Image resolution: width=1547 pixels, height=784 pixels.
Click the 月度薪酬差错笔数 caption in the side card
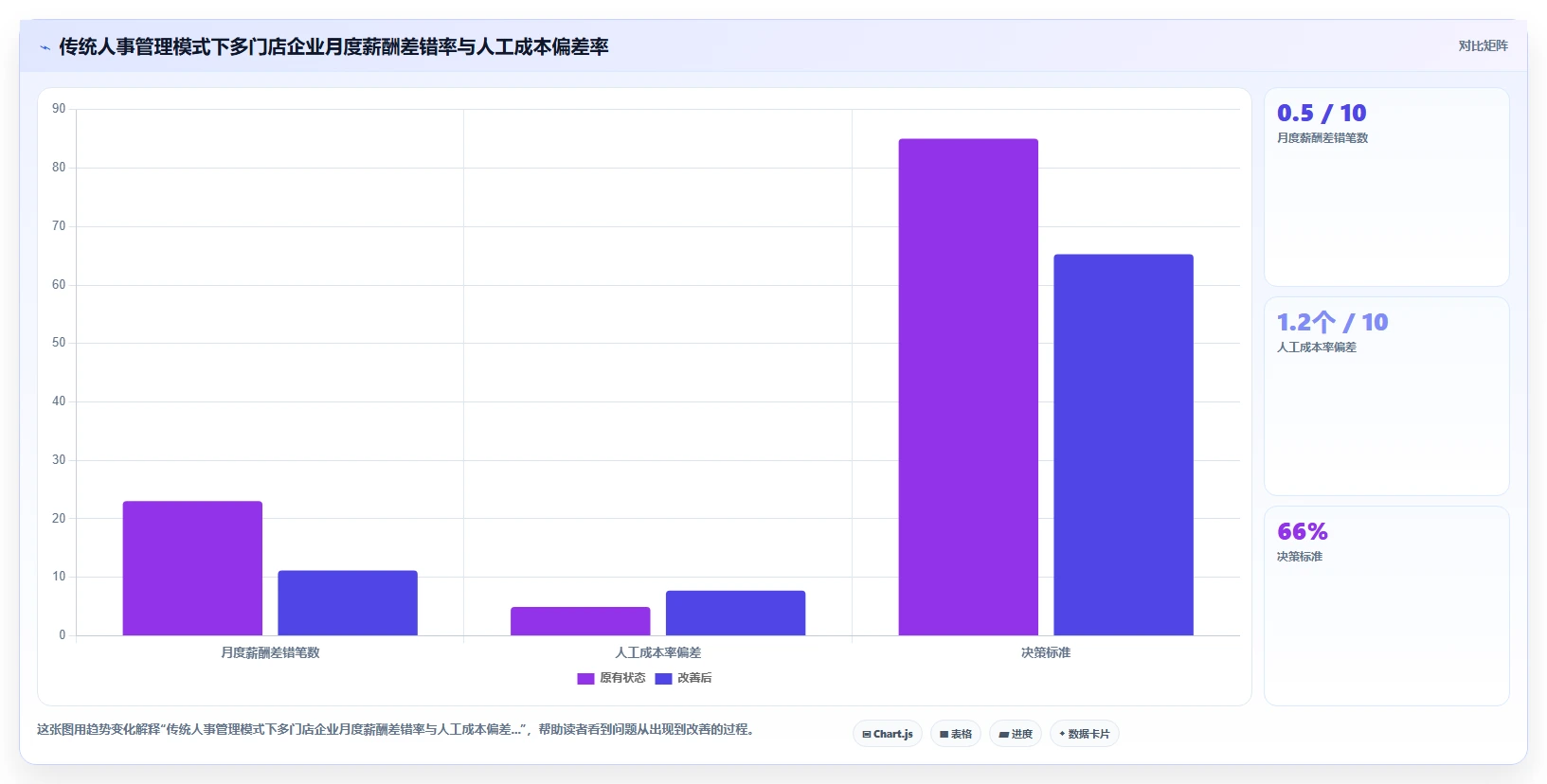coord(1322,138)
